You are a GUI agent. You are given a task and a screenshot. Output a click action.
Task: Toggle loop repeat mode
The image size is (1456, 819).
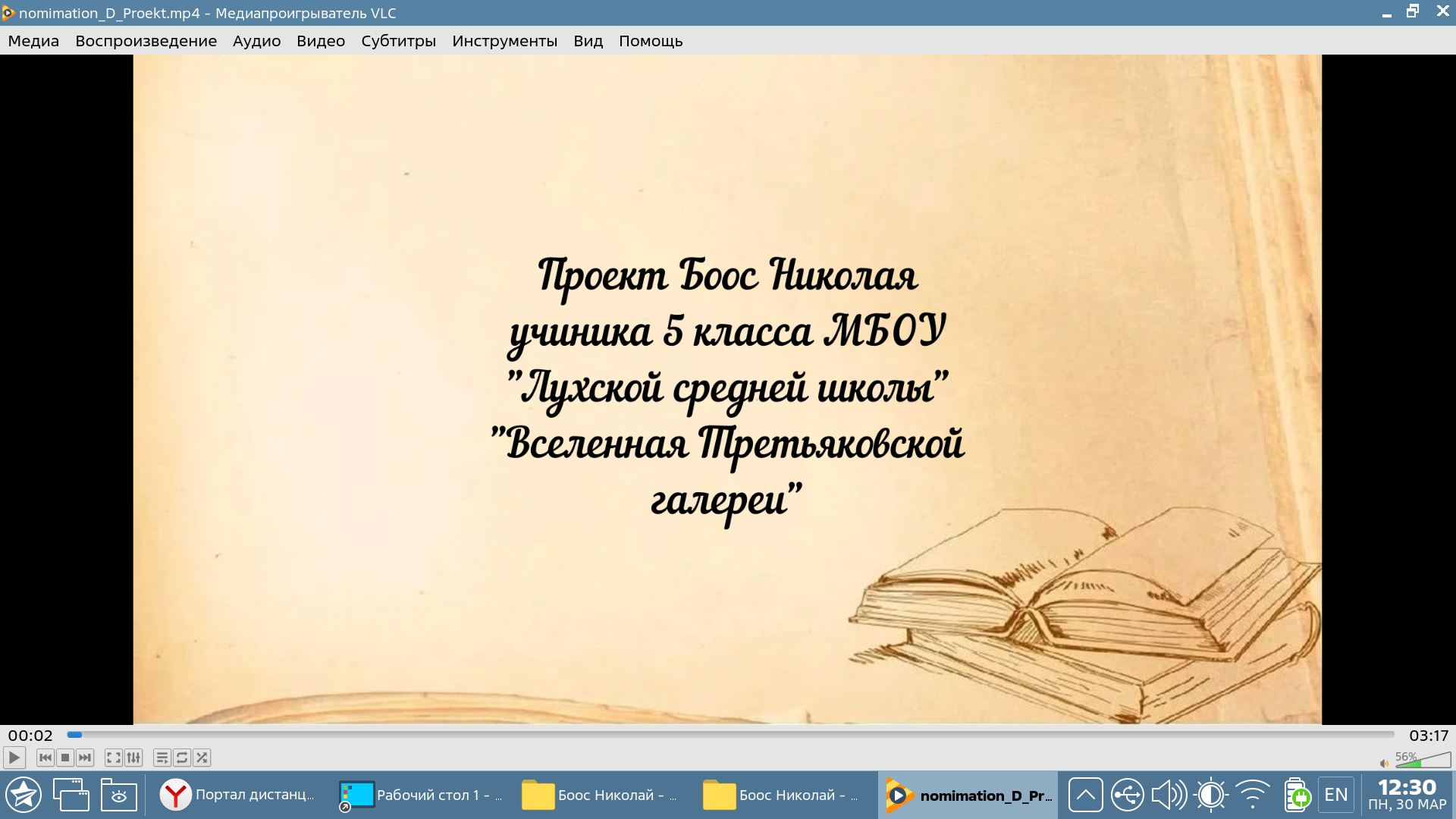pos(182,758)
